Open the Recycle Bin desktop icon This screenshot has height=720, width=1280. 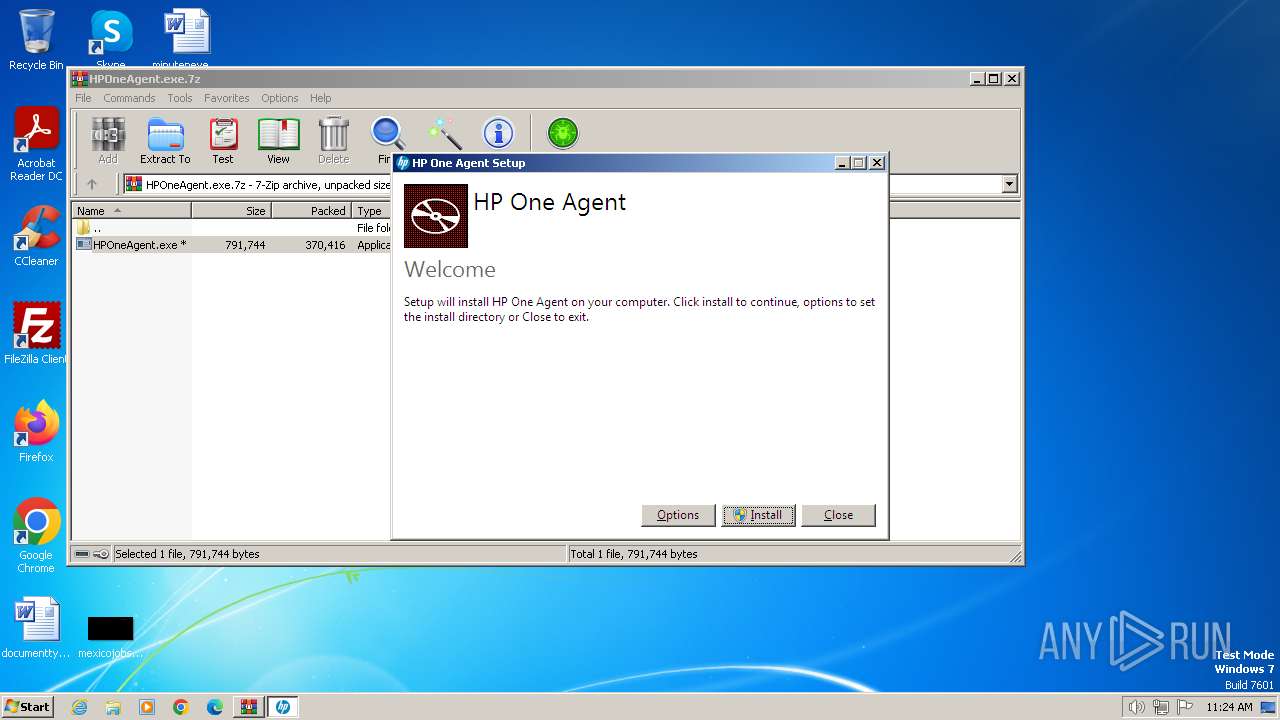[x=36, y=40]
